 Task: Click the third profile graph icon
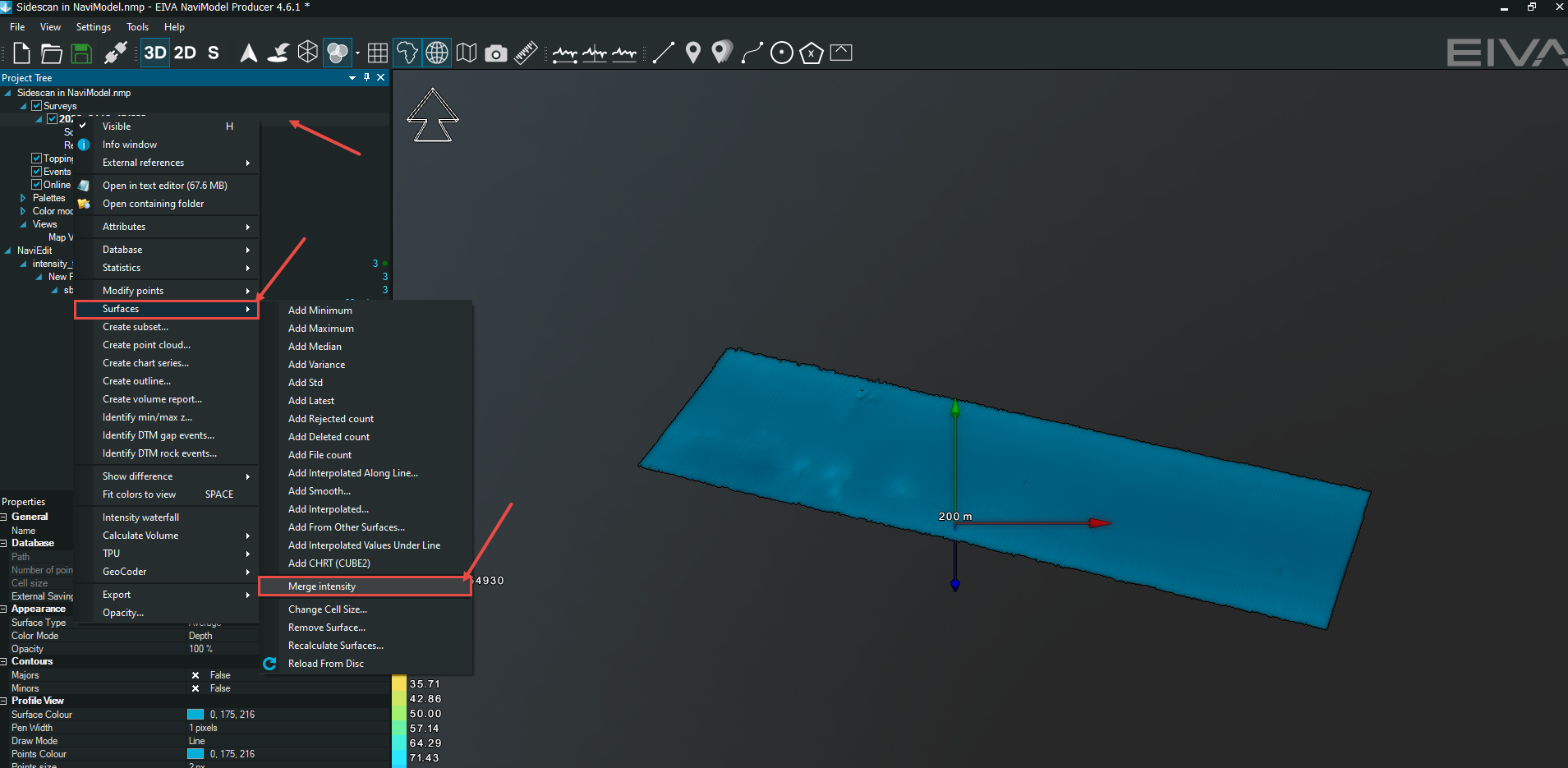coord(624,54)
